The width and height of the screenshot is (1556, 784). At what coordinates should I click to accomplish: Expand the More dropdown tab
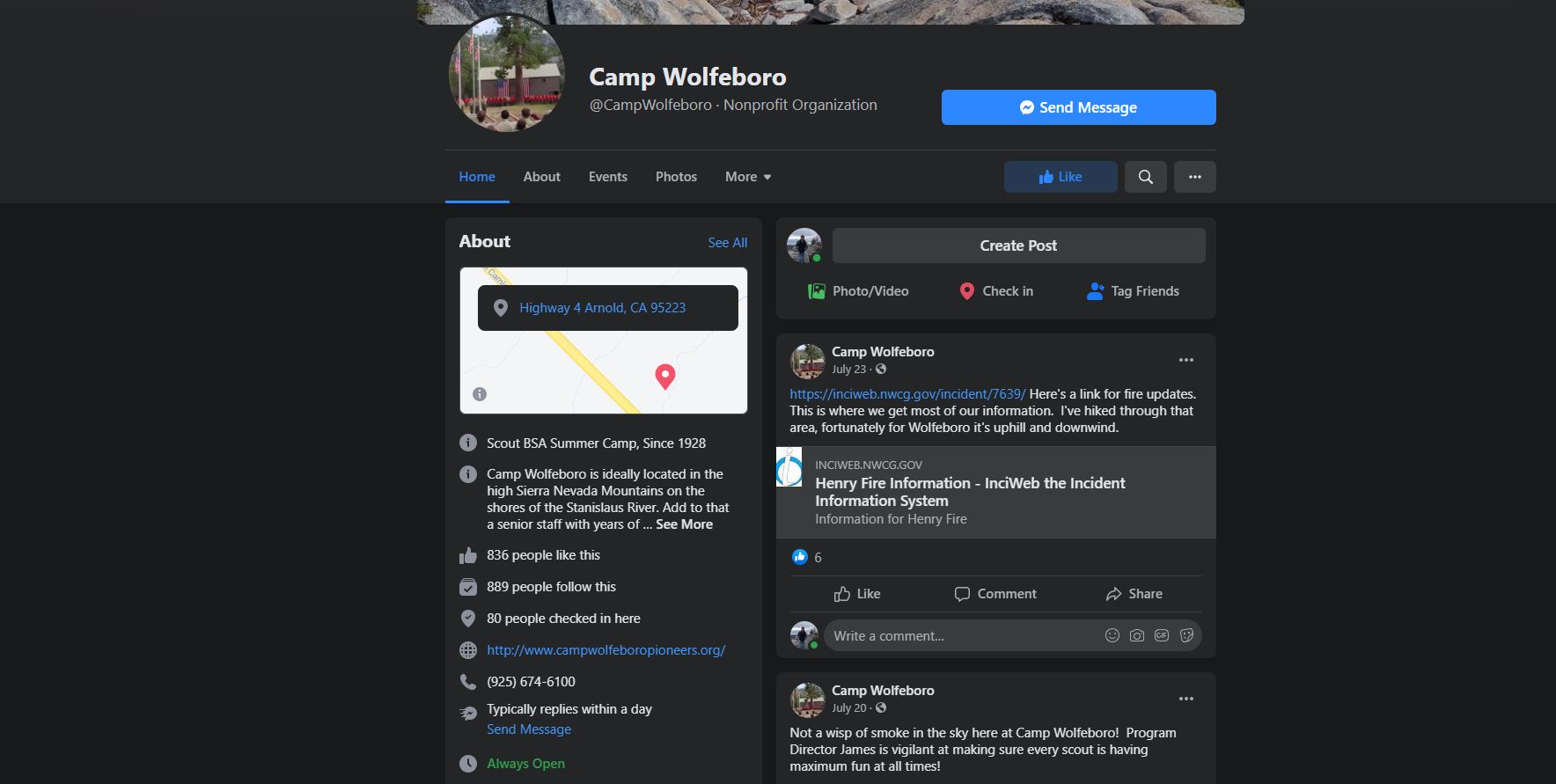coord(748,177)
